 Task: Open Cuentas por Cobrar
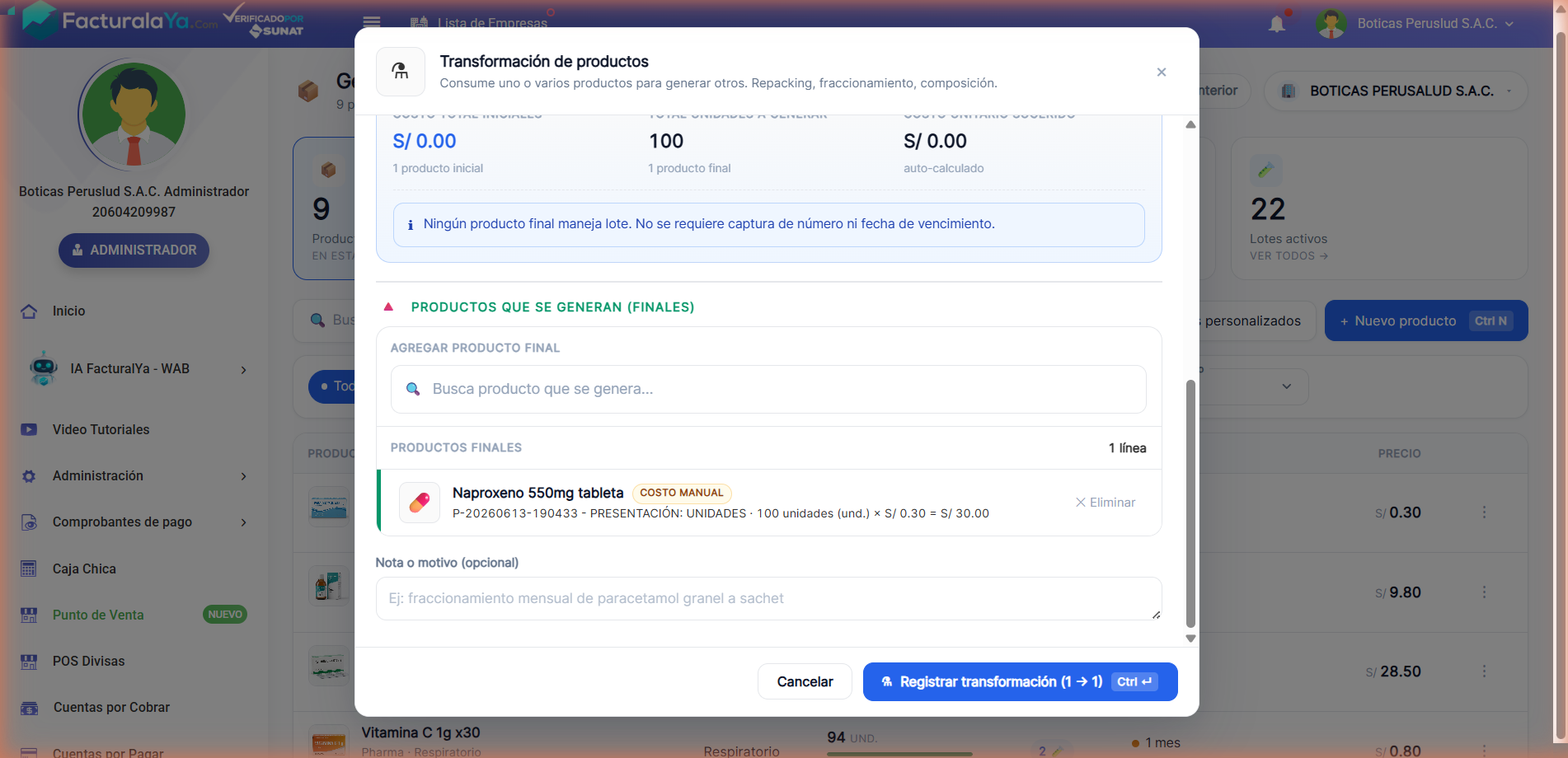[x=111, y=707]
